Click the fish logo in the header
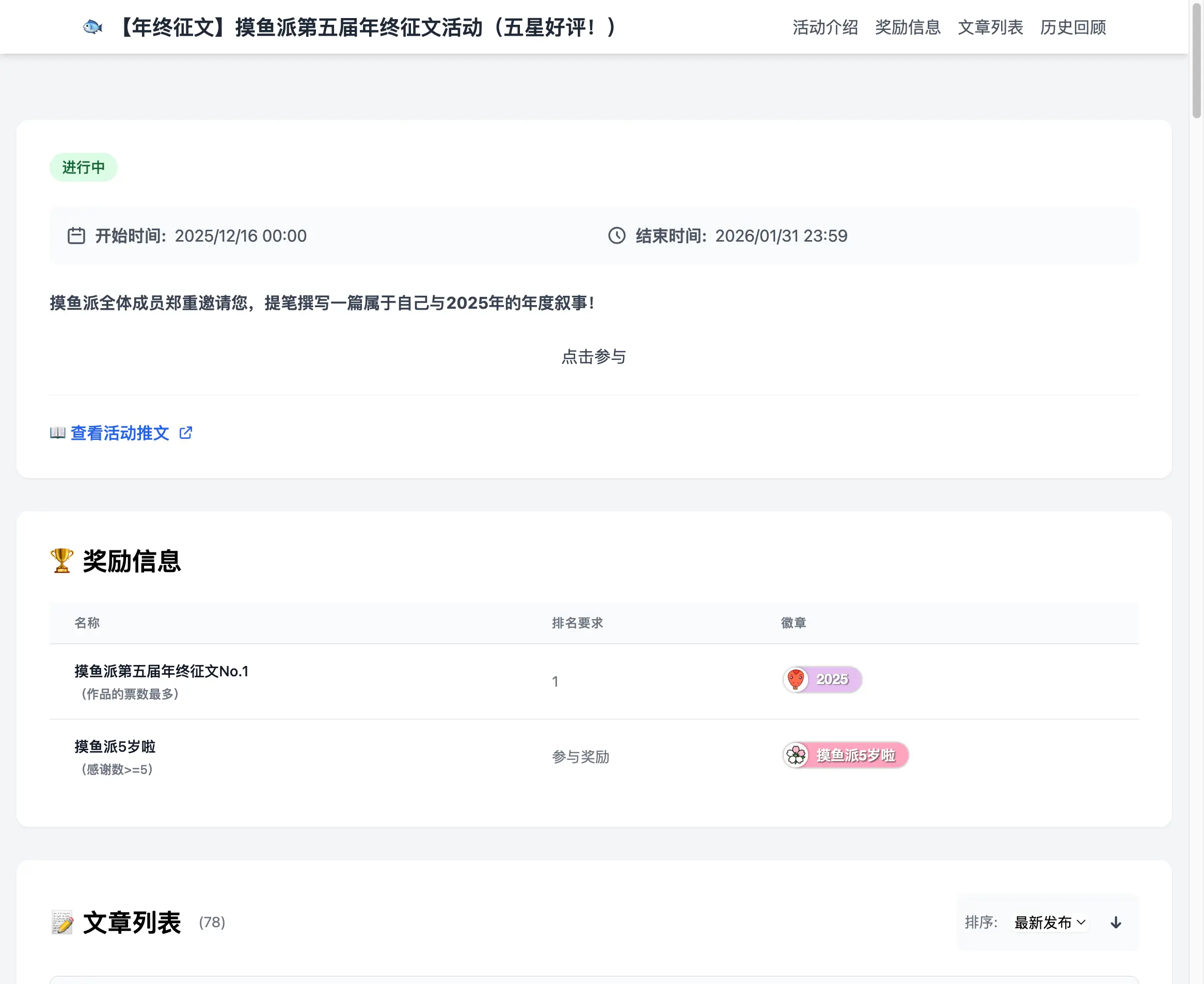 tap(92, 26)
